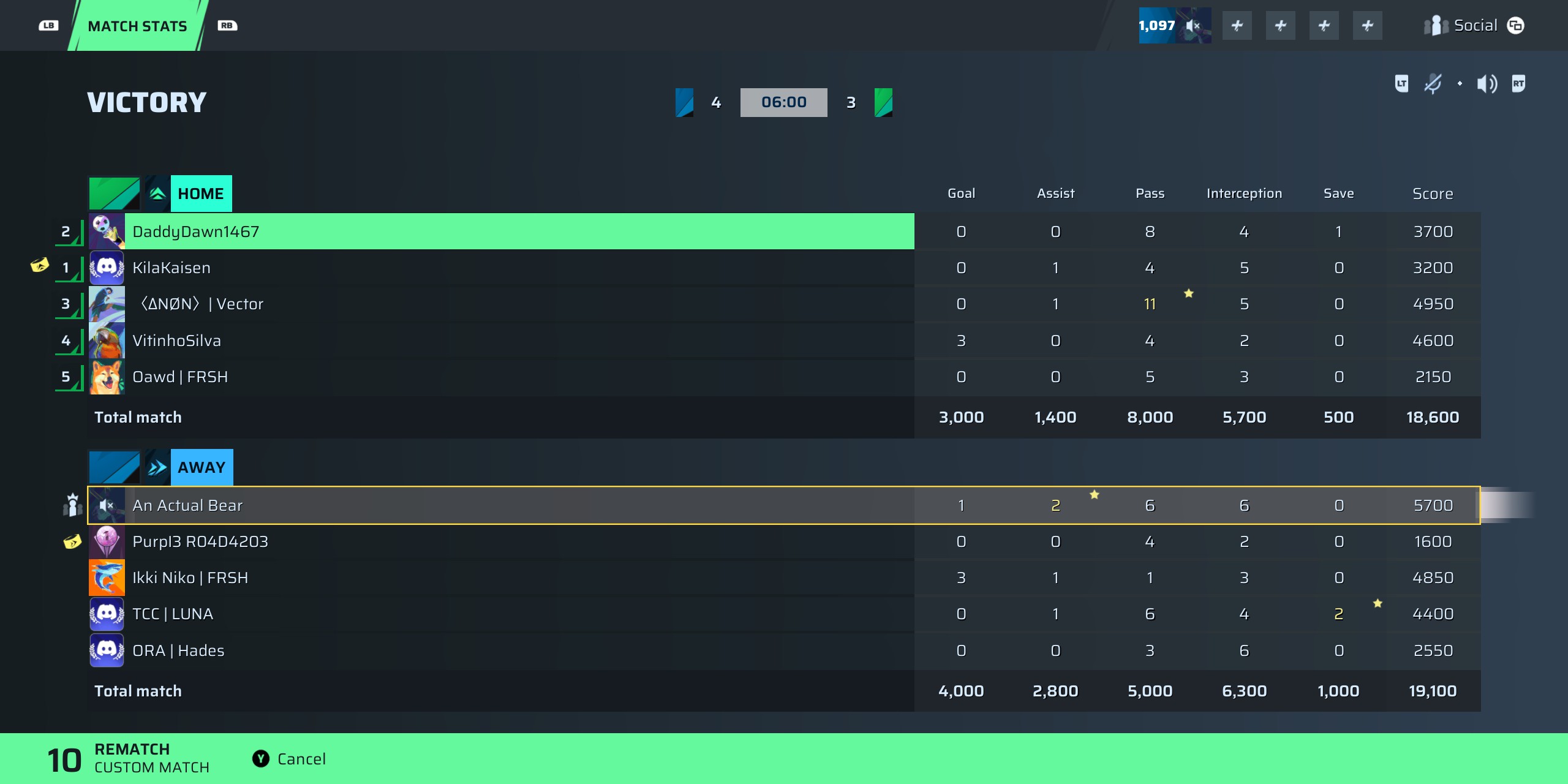The width and height of the screenshot is (1568, 784).
Task: Click Oawd's shiba dog avatar
Action: coord(107,377)
